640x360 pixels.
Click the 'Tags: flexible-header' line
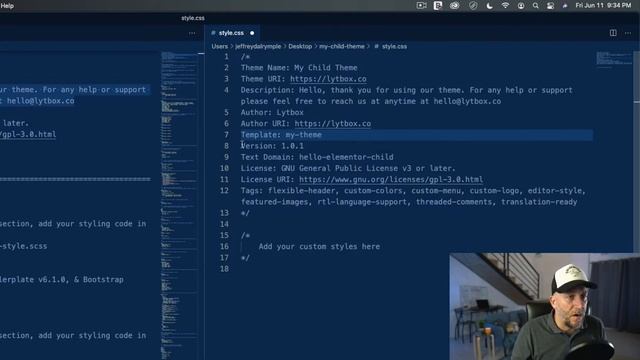point(413,196)
